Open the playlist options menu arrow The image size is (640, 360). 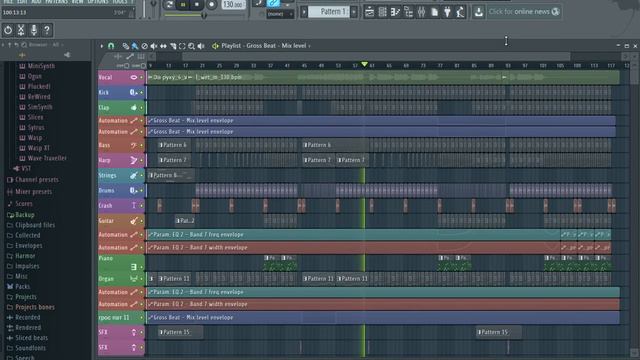102,46
